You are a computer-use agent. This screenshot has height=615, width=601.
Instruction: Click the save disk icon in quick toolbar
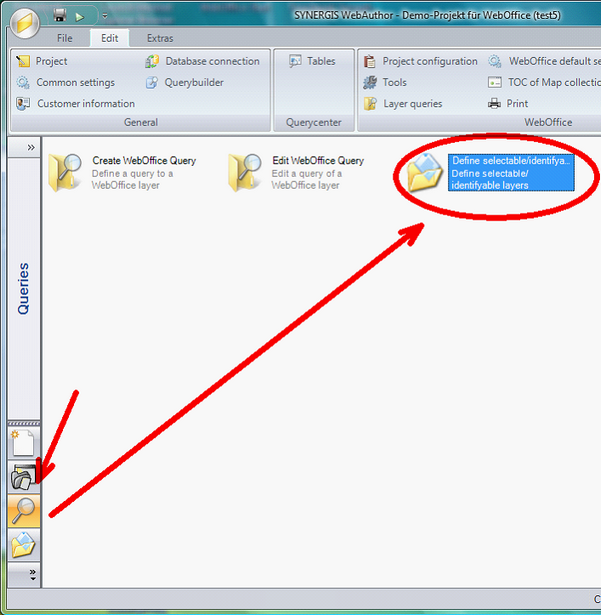[60, 15]
